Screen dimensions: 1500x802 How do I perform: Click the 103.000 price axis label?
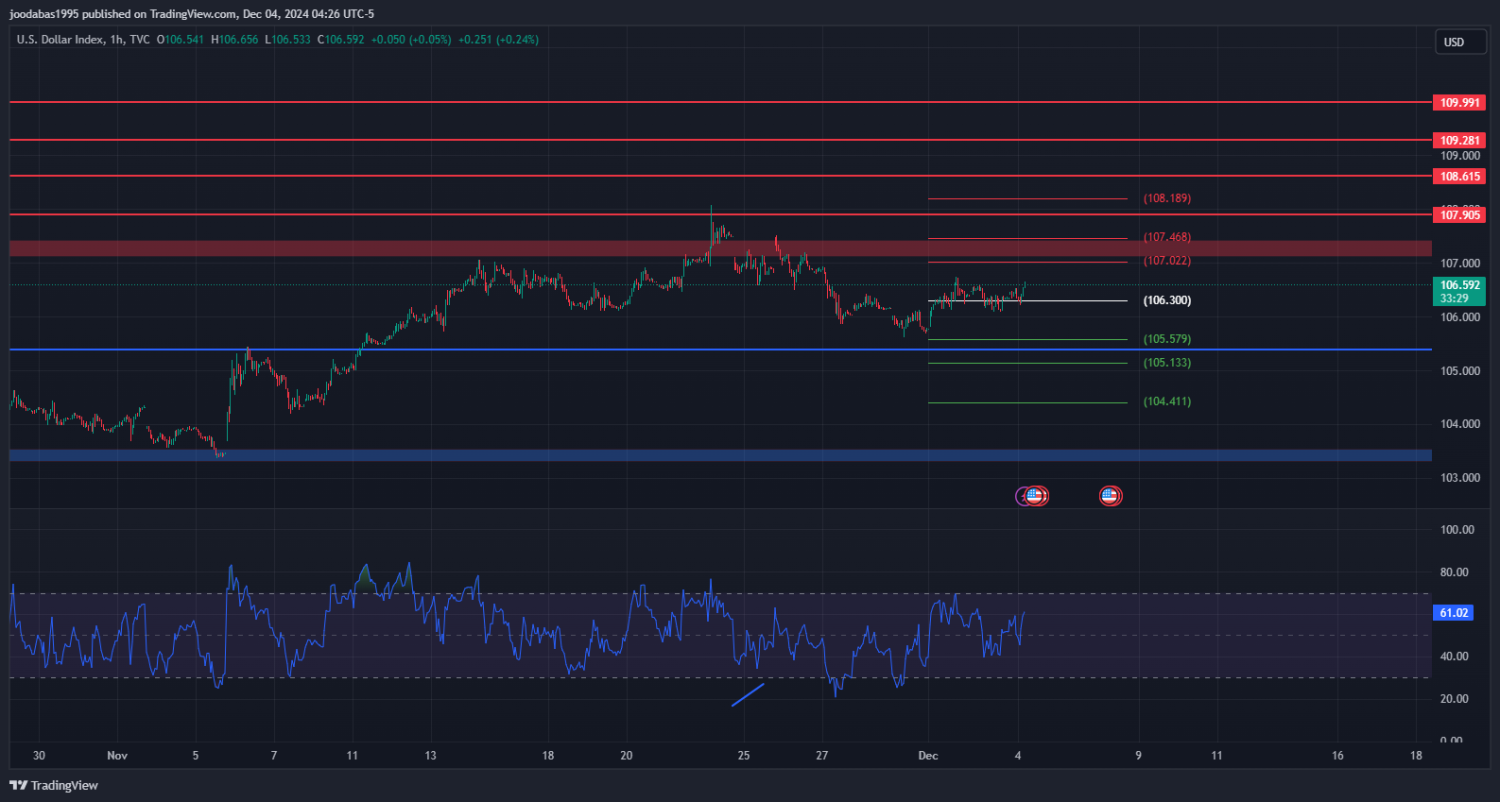point(1460,478)
